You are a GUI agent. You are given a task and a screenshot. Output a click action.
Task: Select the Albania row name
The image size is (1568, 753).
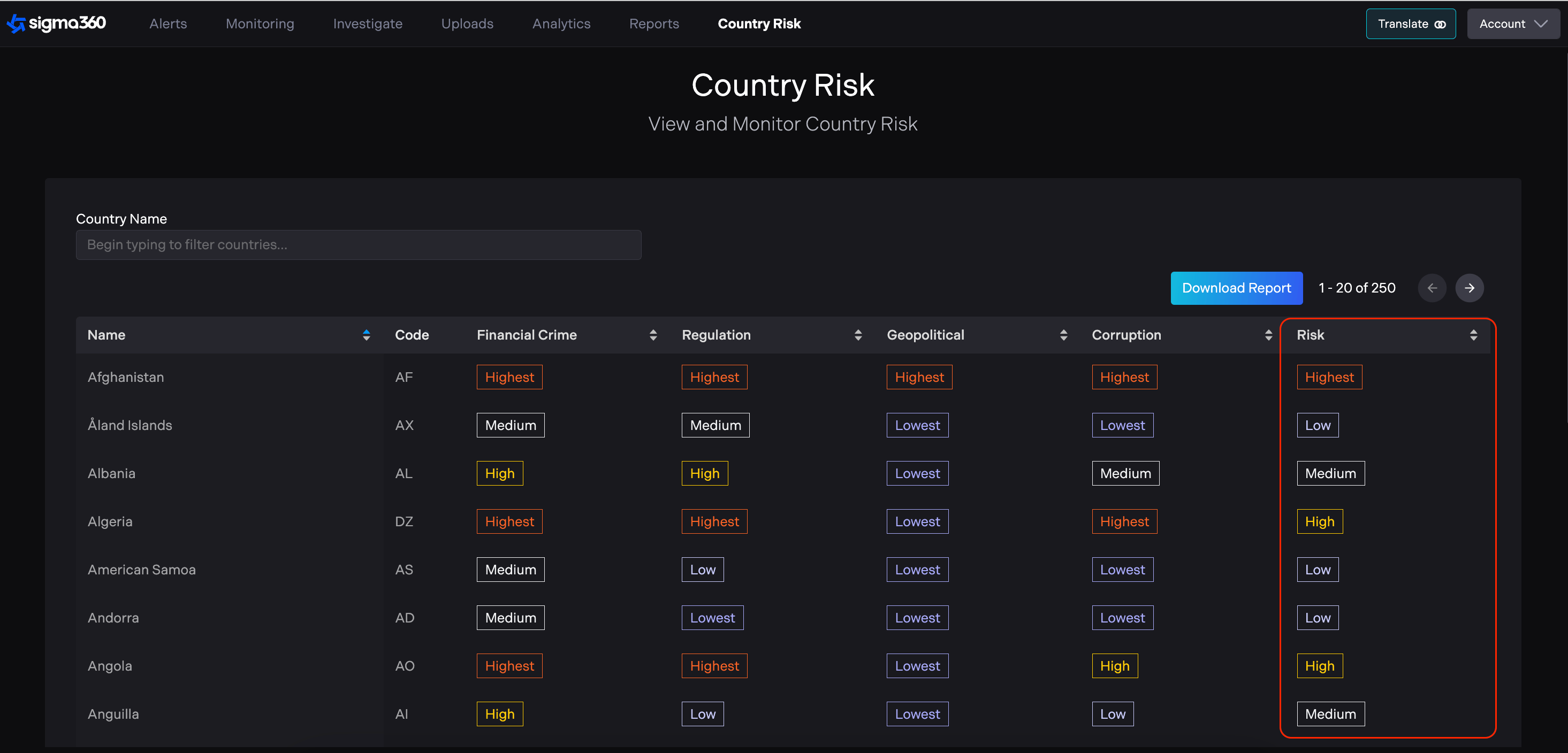(x=111, y=473)
